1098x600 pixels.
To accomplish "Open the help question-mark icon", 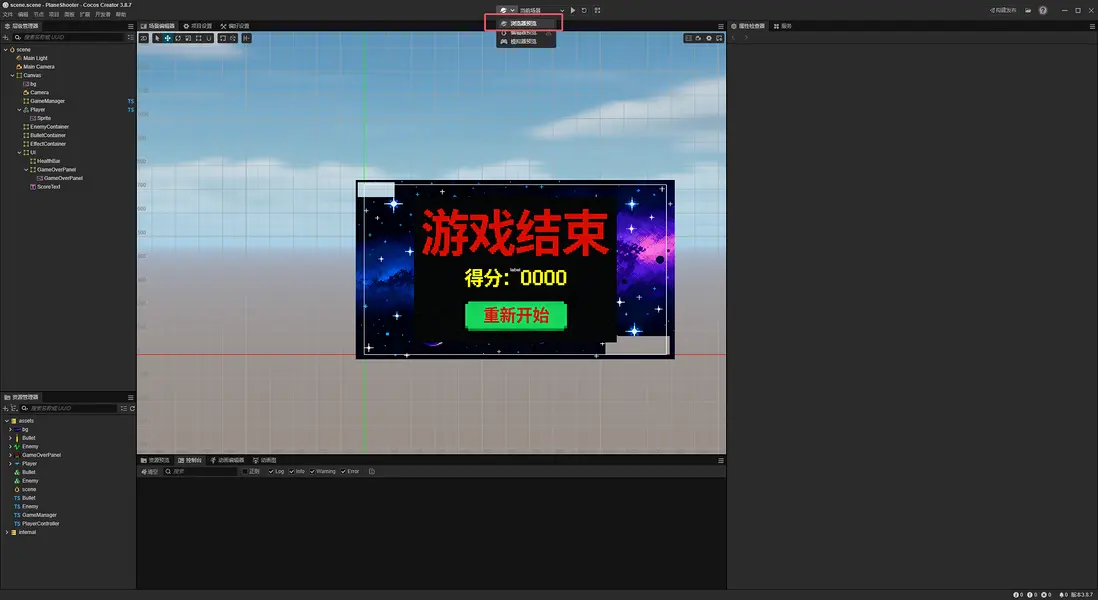I will tap(1043, 11).
